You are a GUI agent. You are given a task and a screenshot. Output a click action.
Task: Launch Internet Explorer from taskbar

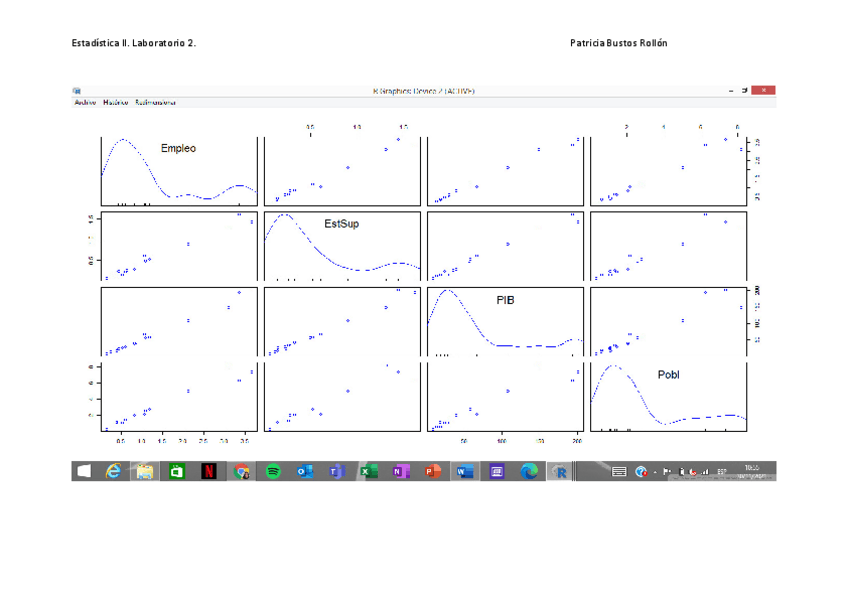pyautogui.click(x=113, y=471)
